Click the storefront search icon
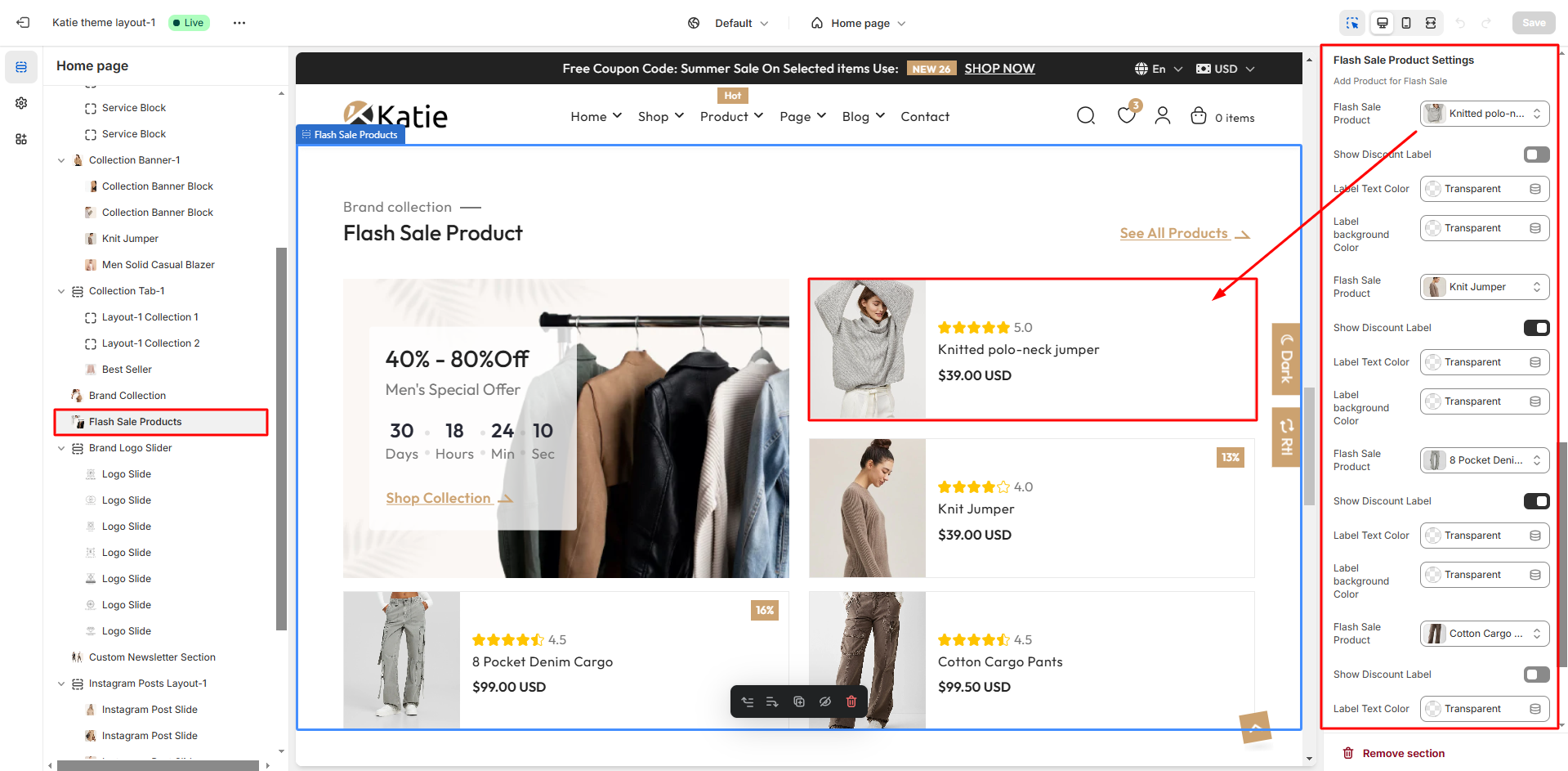 click(x=1085, y=116)
